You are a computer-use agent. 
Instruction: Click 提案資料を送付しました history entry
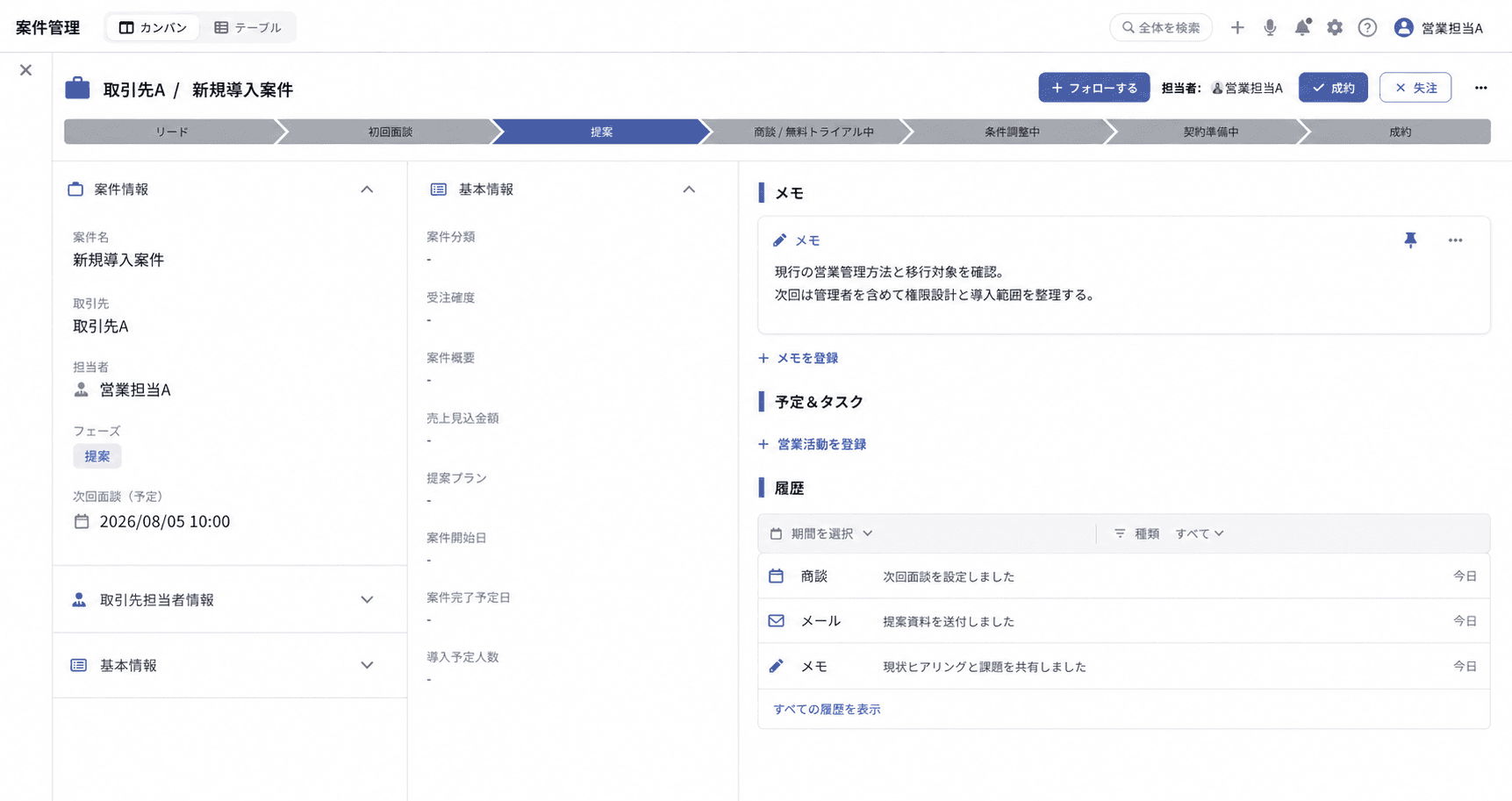tap(949, 621)
